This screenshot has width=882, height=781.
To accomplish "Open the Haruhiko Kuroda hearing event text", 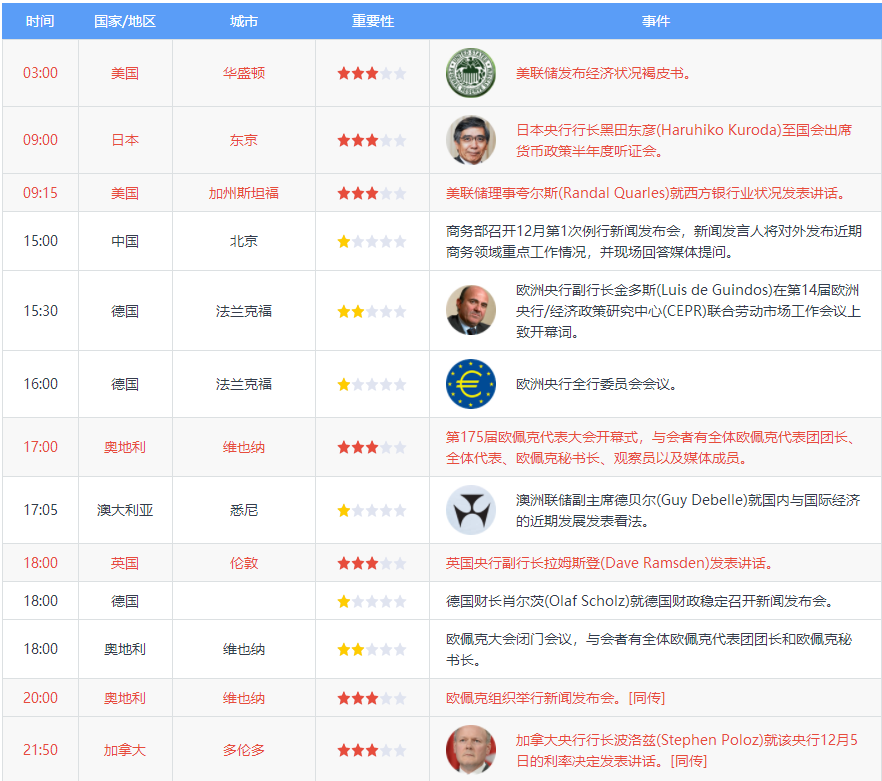I will [x=684, y=140].
